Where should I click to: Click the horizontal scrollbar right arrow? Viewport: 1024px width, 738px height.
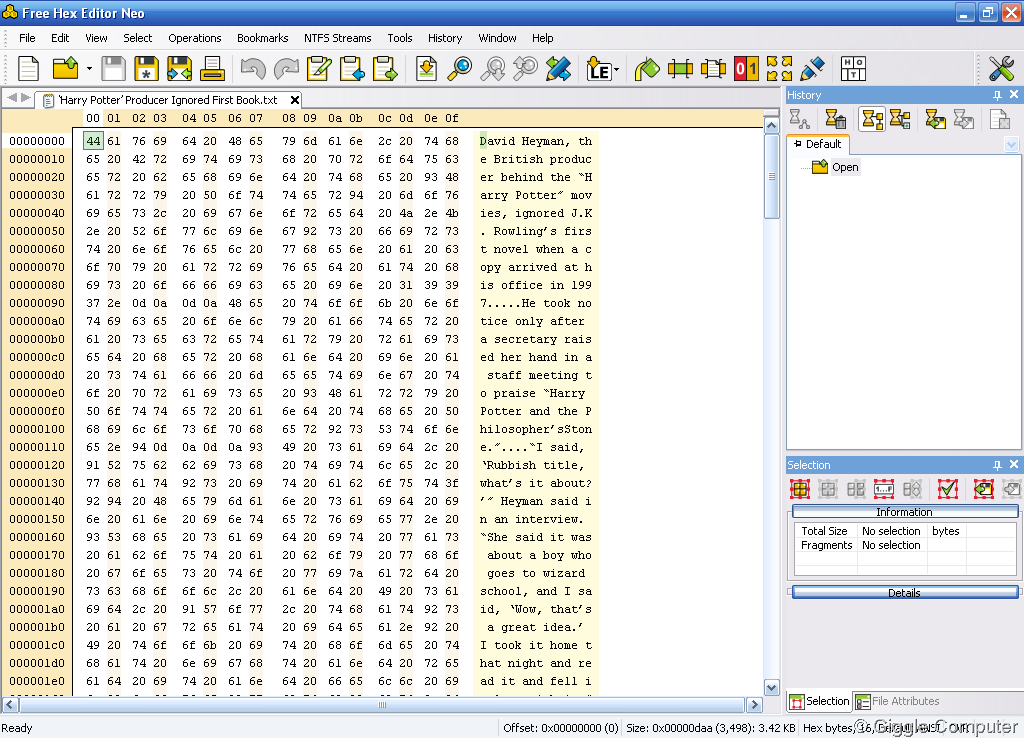pyautogui.click(x=754, y=705)
